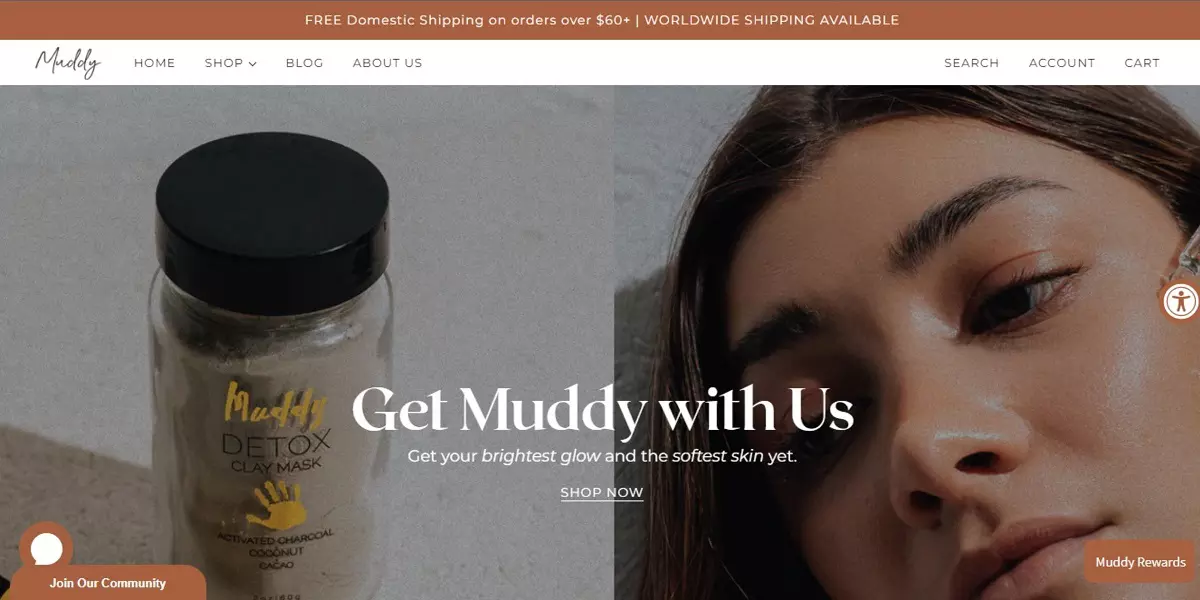
Task: Click the Muddy script logo
Action: 68,62
